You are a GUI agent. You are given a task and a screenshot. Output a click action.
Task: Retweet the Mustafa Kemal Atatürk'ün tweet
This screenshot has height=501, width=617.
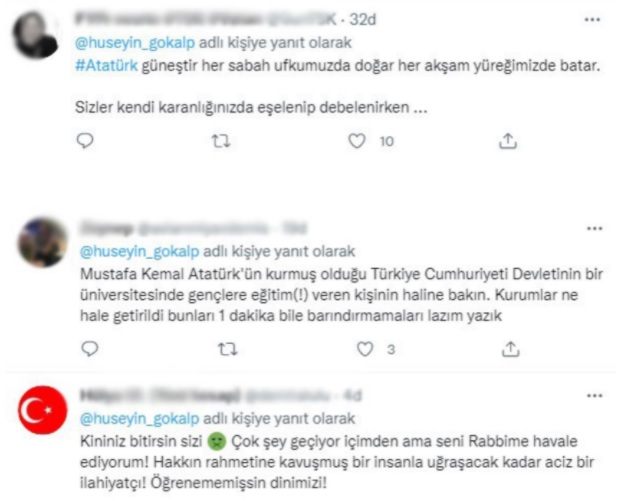click(227, 349)
